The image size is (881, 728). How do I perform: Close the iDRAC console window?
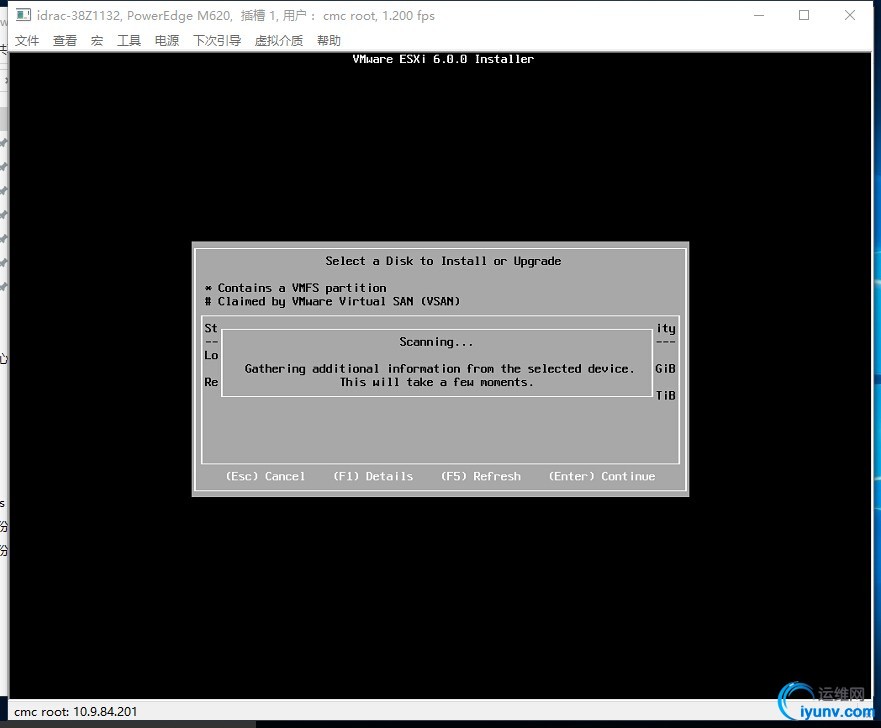(x=850, y=15)
